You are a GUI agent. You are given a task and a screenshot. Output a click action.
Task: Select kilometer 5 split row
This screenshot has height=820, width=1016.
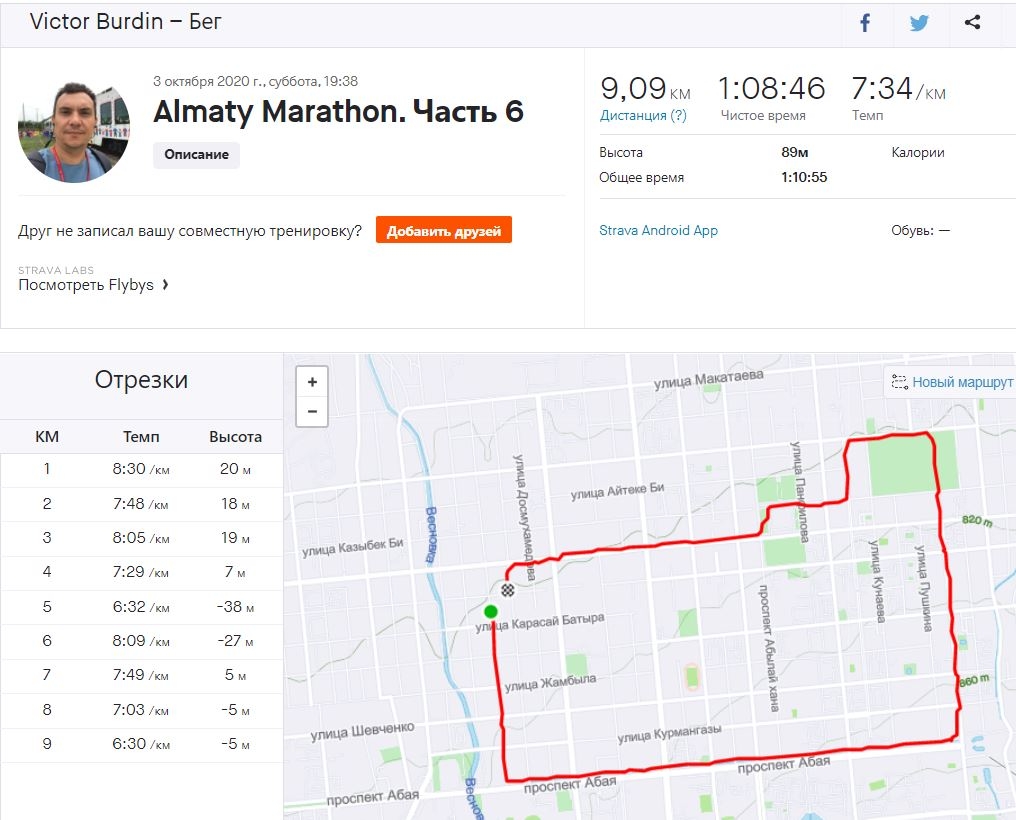[x=141, y=607]
